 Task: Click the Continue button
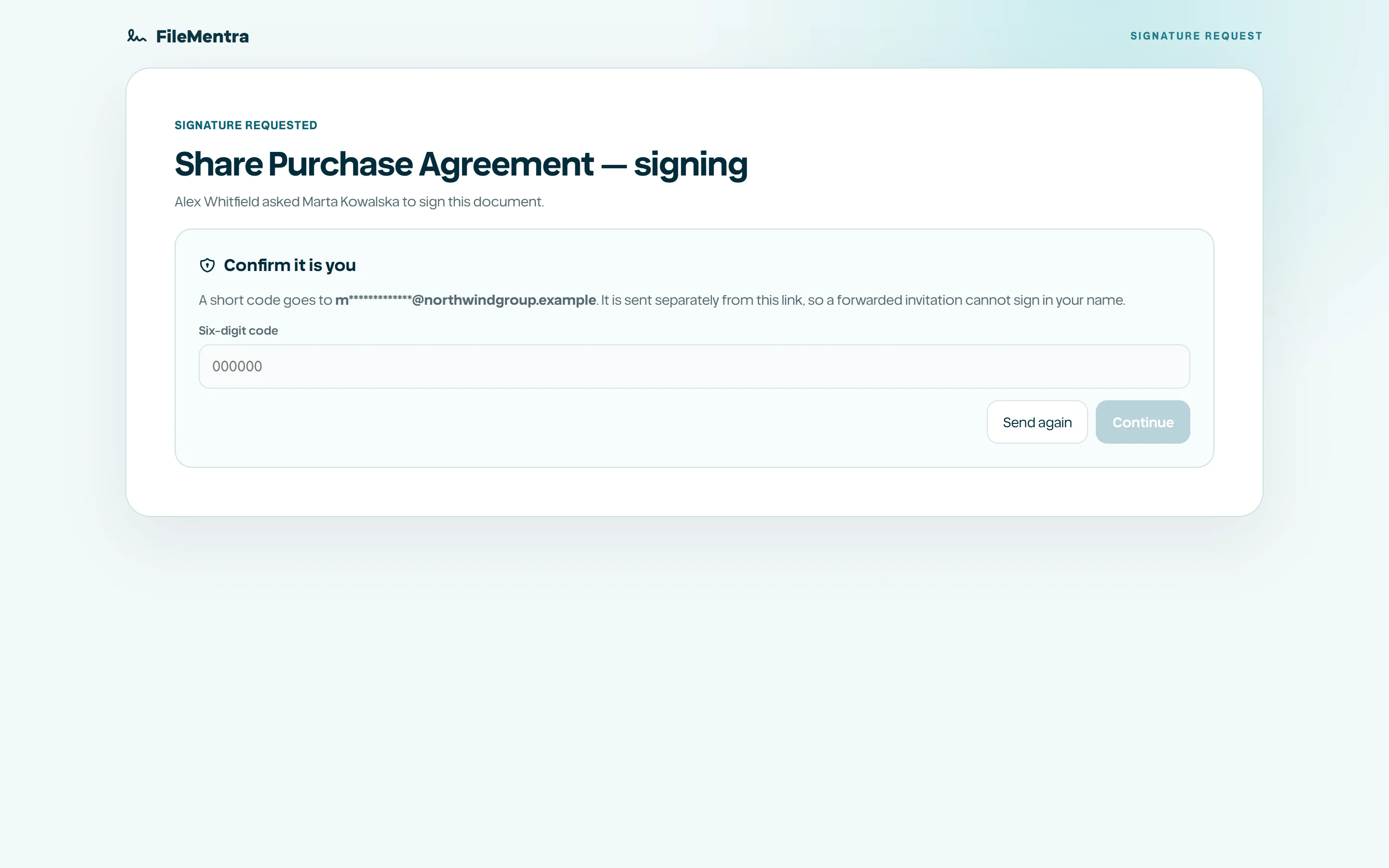pyautogui.click(x=1142, y=422)
